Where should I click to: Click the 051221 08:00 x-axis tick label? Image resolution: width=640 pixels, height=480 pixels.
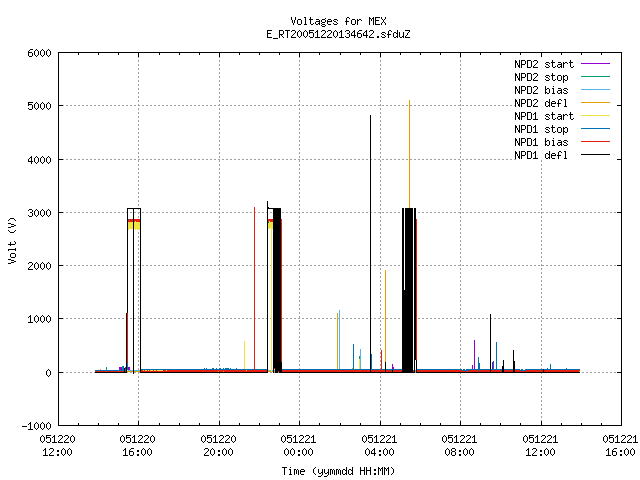pos(459,446)
